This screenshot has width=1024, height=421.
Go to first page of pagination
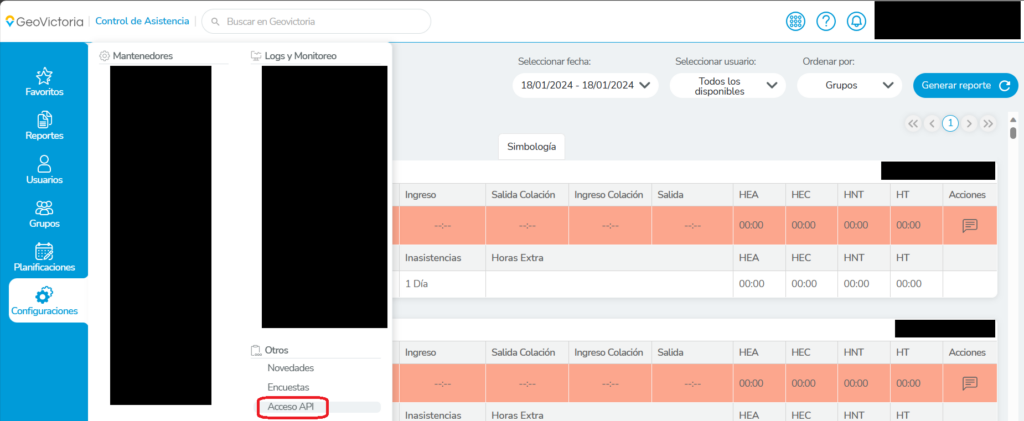pyautogui.click(x=913, y=123)
